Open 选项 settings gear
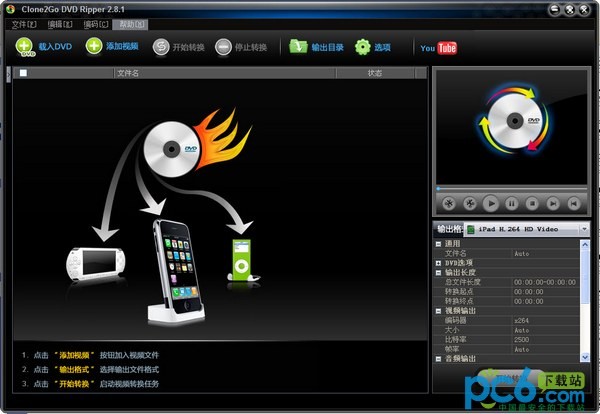The image size is (600, 414). [x=373, y=47]
